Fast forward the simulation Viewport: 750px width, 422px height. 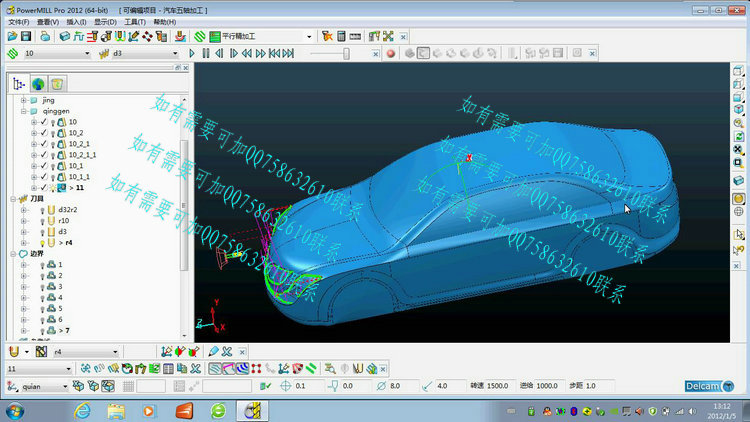click(261, 54)
